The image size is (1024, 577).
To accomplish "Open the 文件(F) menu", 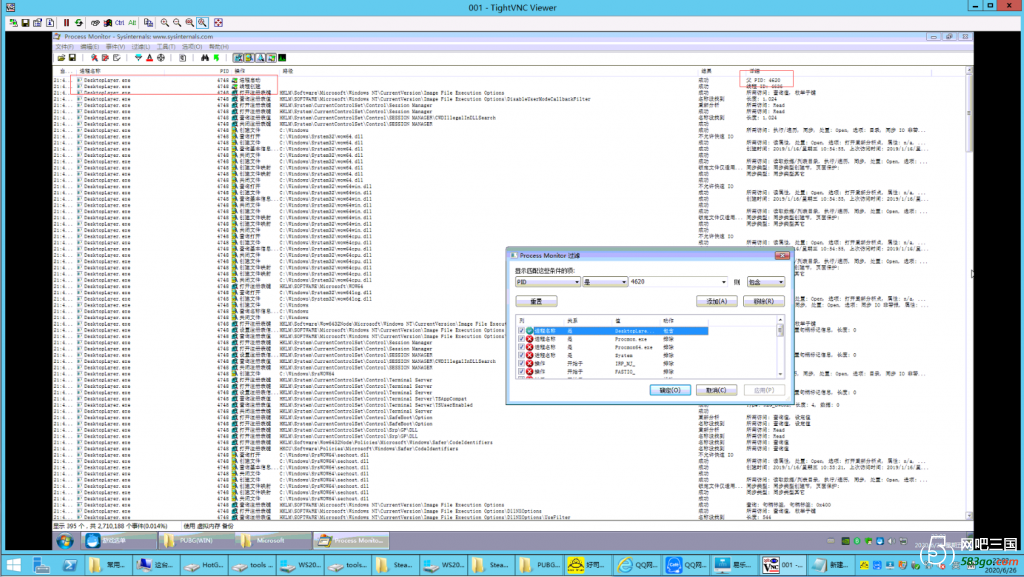I will pos(65,47).
